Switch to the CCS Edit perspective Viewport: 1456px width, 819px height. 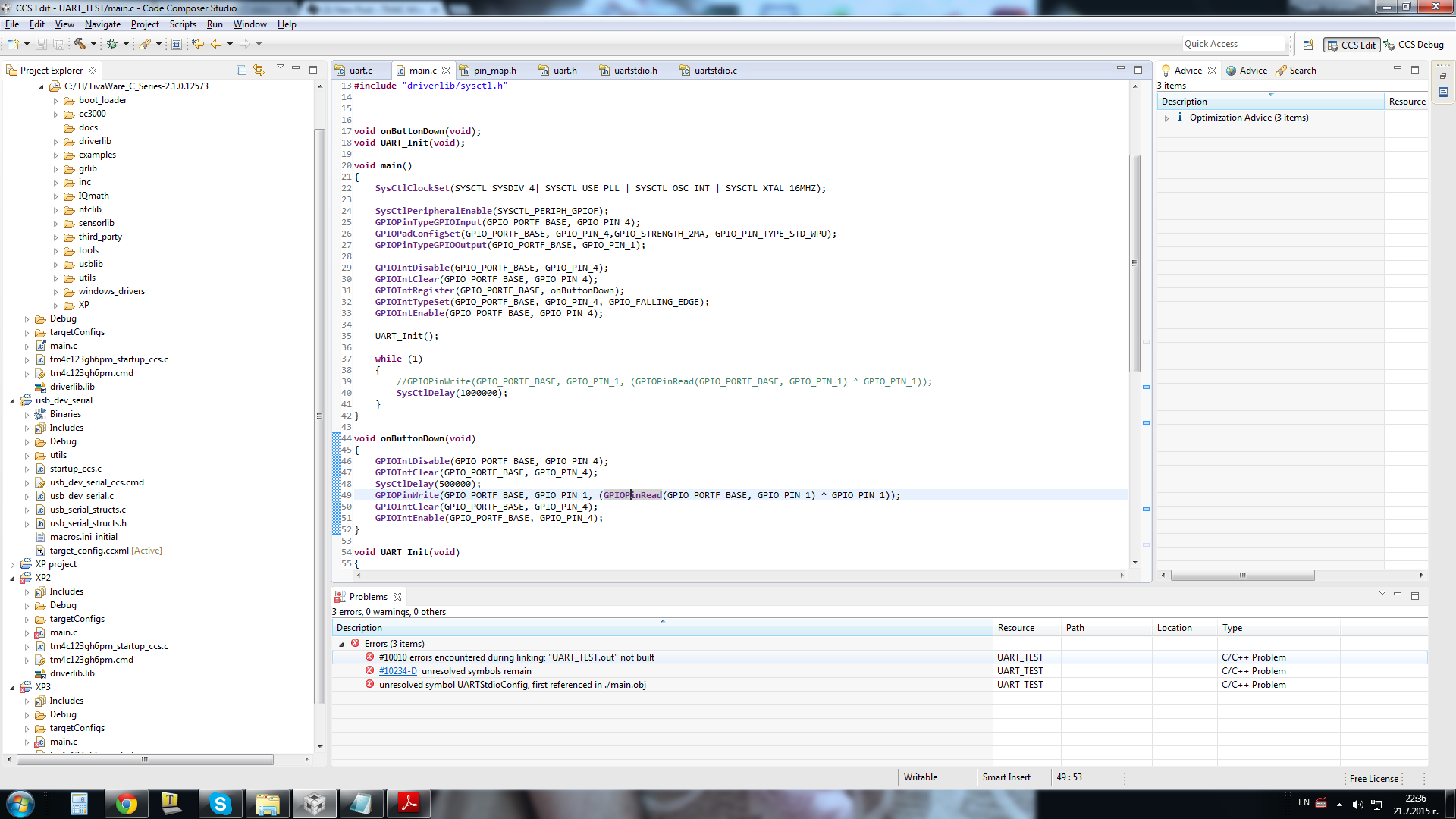[x=1351, y=45]
